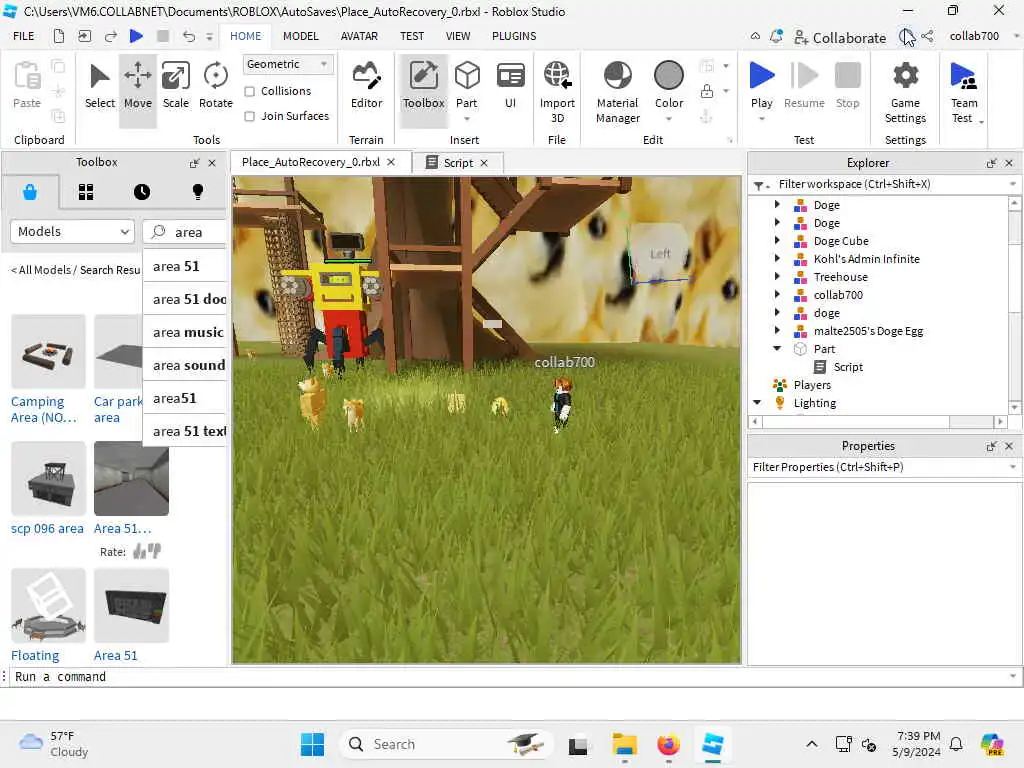Activate the Scale tool
Screen dimensions: 1024x768
(x=176, y=86)
